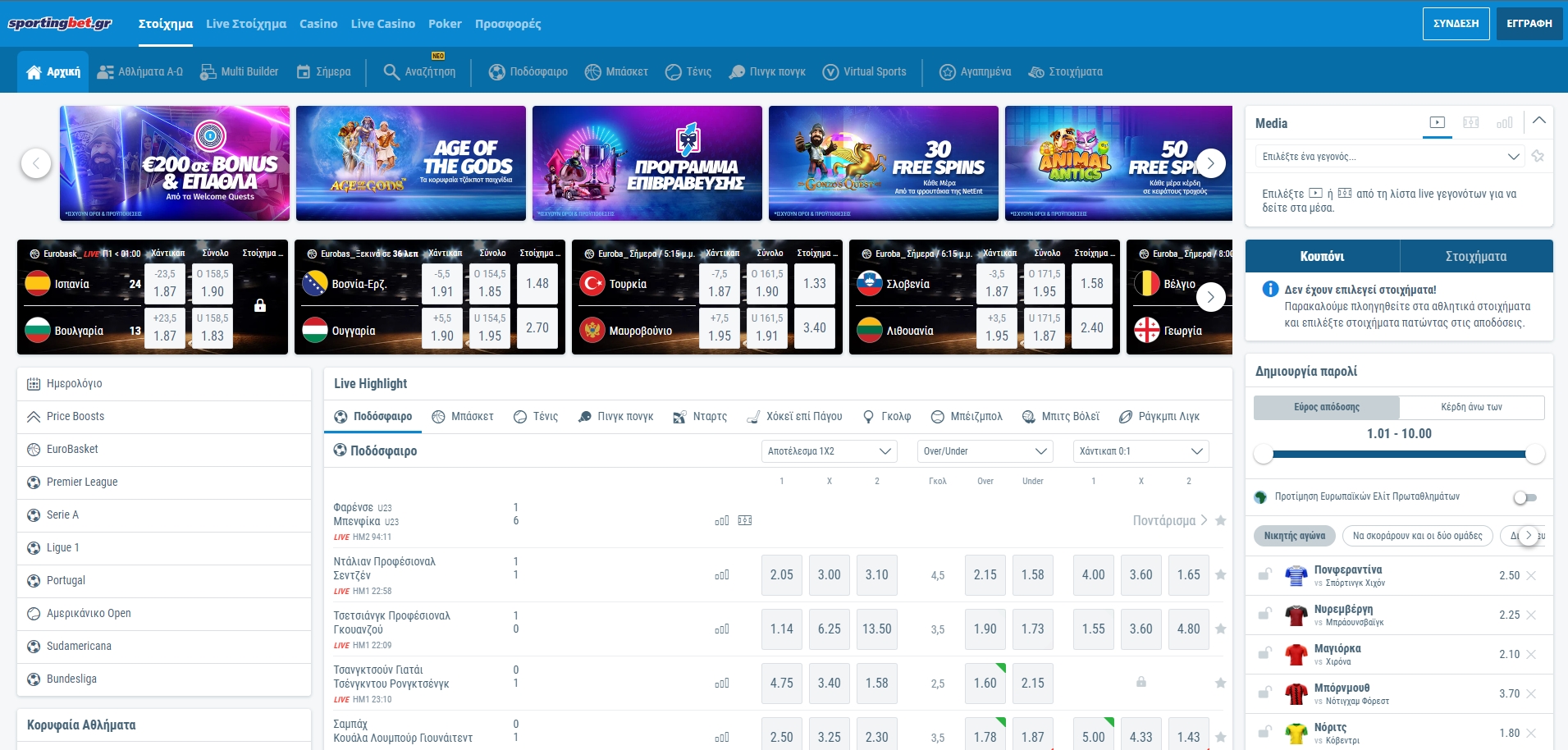Remove Μαγιόρκα pick with X icon
The height and width of the screenshot is (750, 1568).
coord(1531,655)
